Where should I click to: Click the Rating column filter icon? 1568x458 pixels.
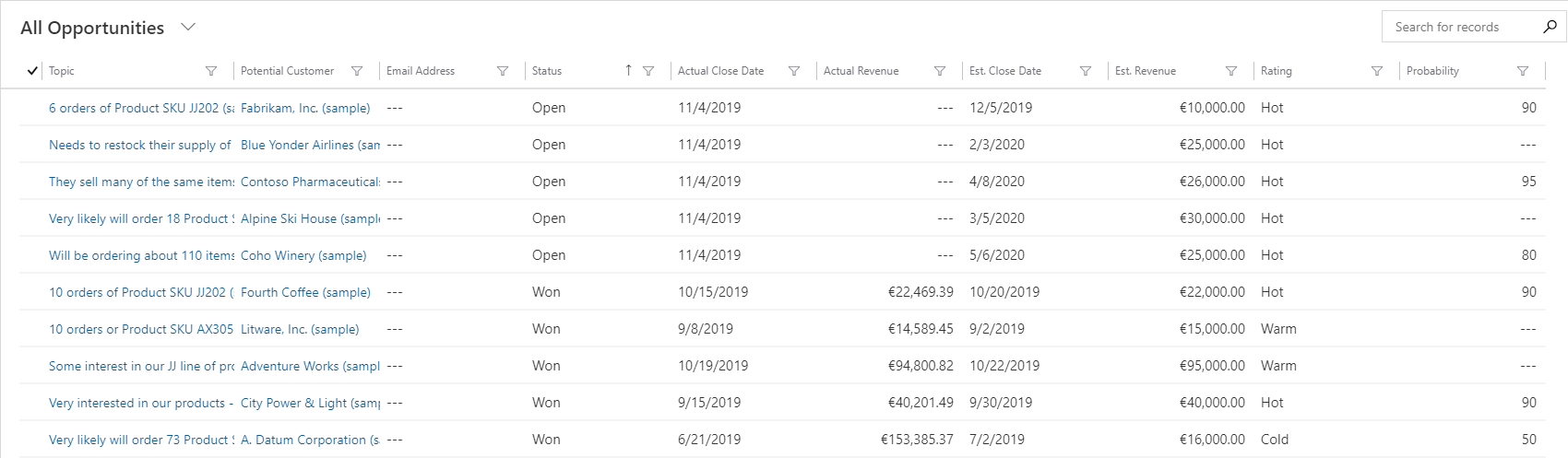click(x=1377, y=71)
